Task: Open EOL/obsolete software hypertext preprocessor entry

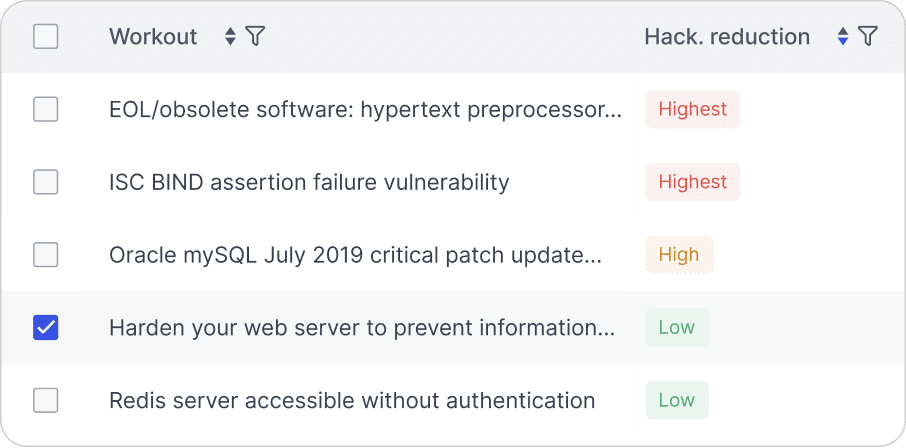Action: click(x=366, y=109)
